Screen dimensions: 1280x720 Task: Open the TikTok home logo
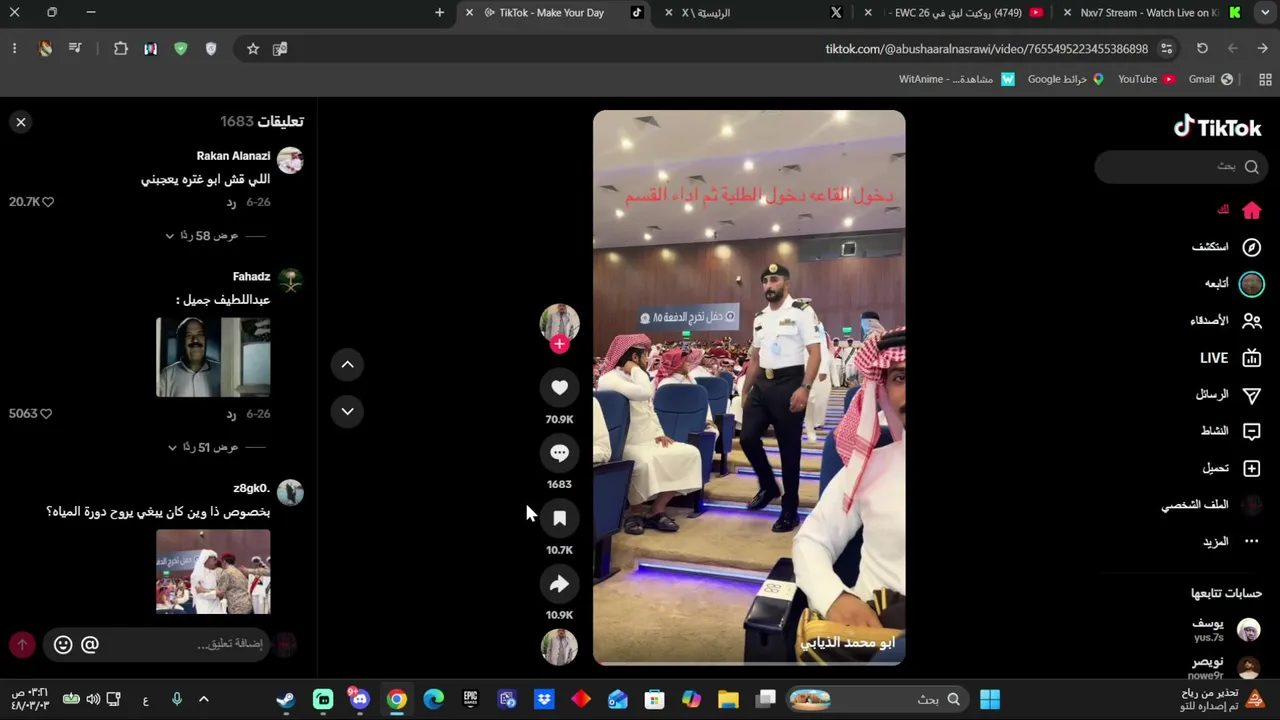1217,127
